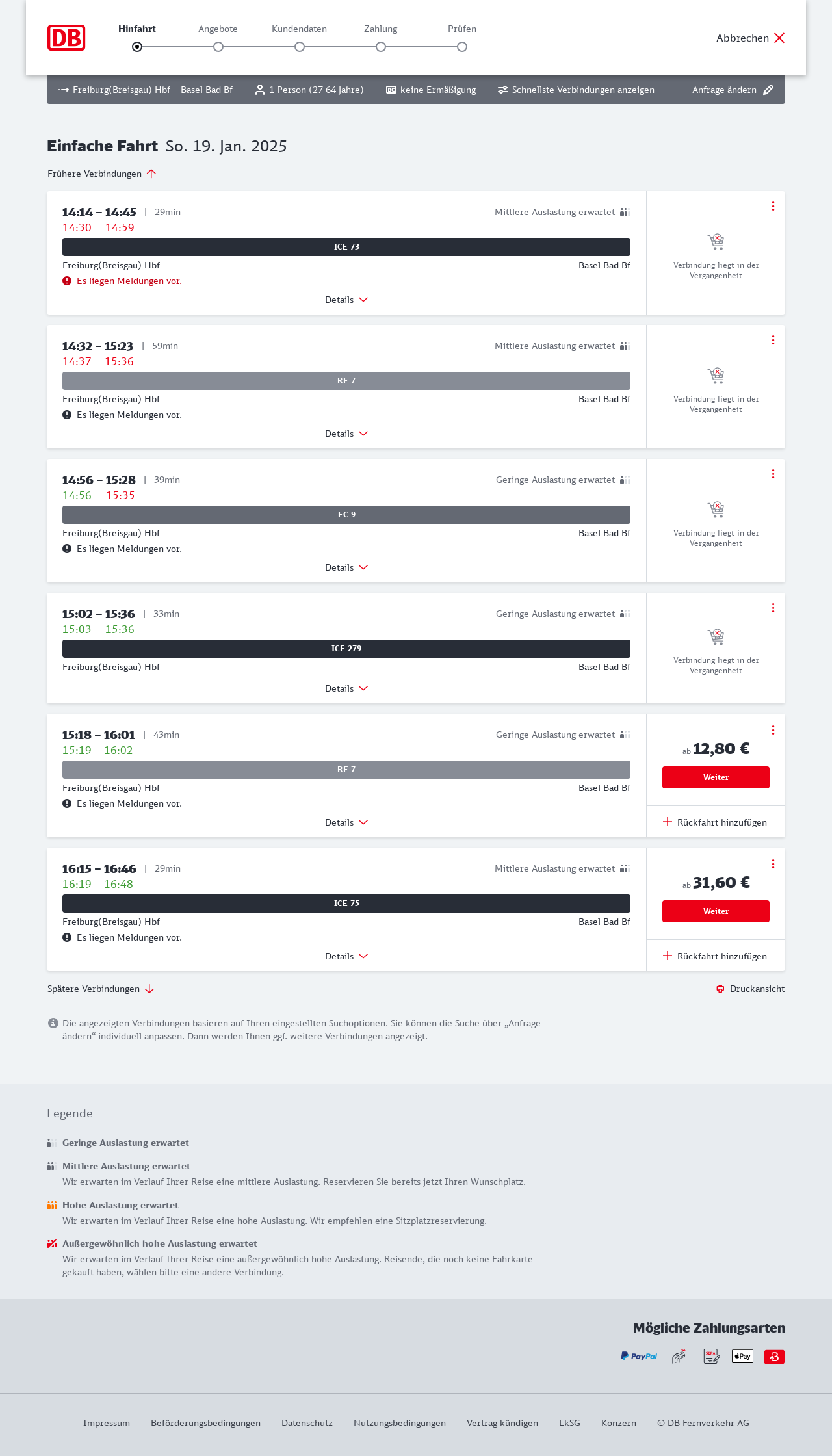832x1456 pixels.
Task: Click the Abbrechen X icon
Action: point(779,38)
